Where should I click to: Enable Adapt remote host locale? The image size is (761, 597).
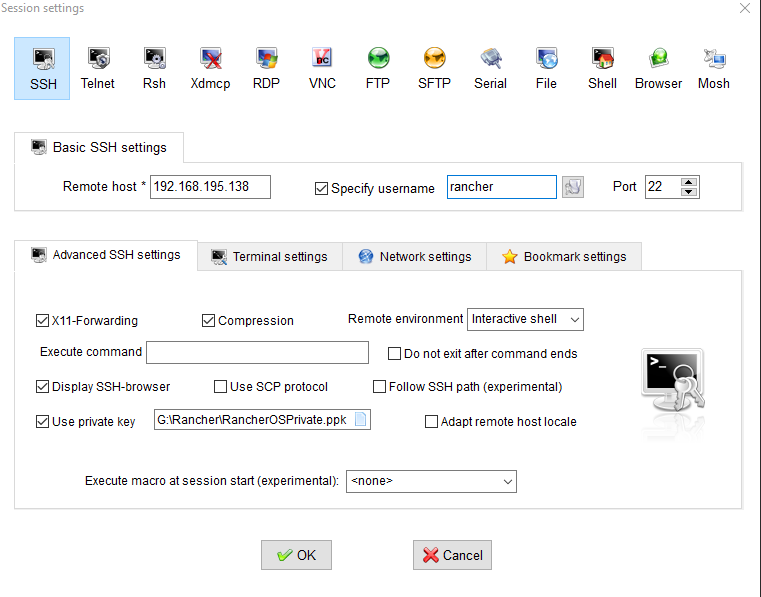431,421
